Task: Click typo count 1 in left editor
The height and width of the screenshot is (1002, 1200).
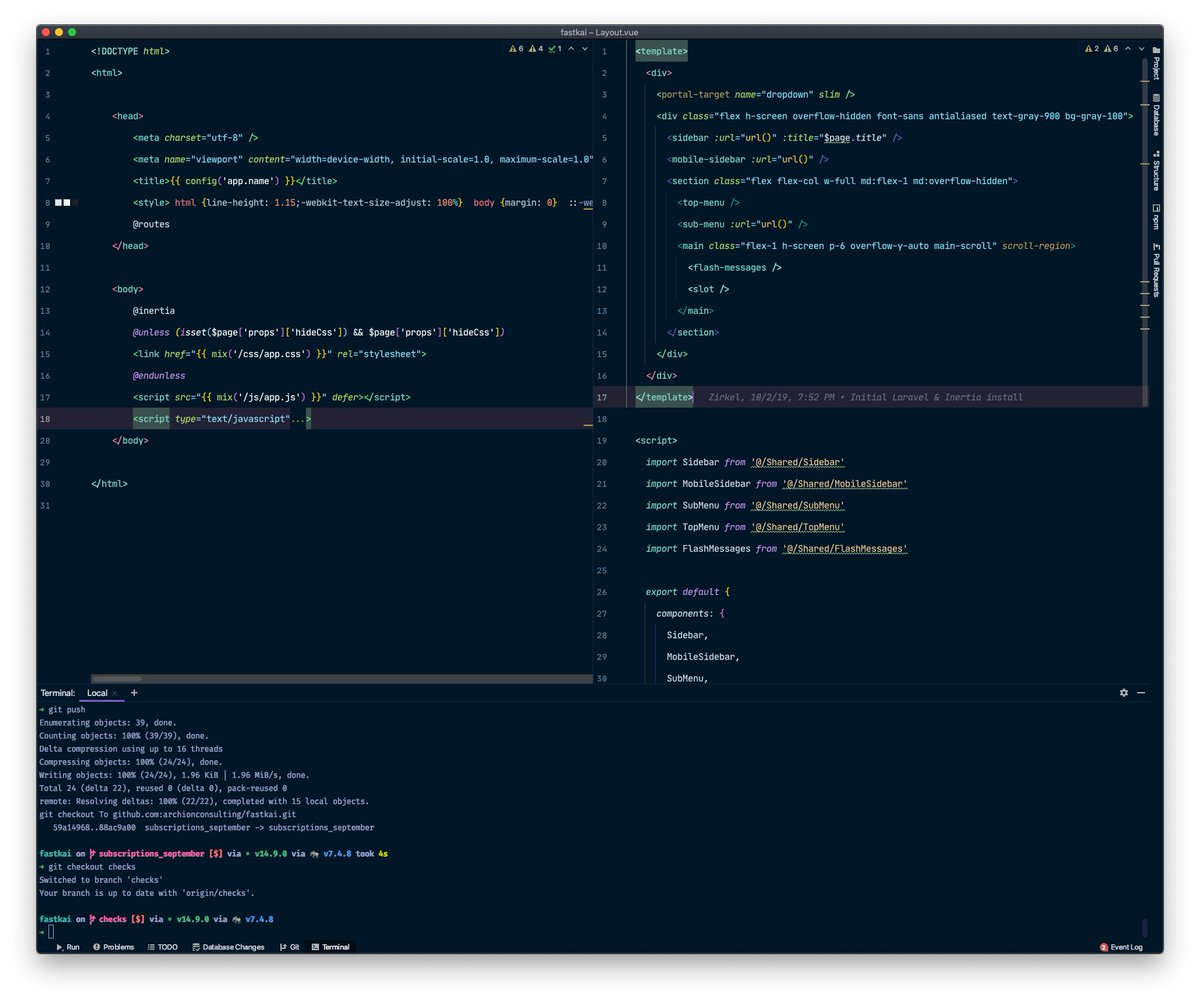Action: [555, 49]
